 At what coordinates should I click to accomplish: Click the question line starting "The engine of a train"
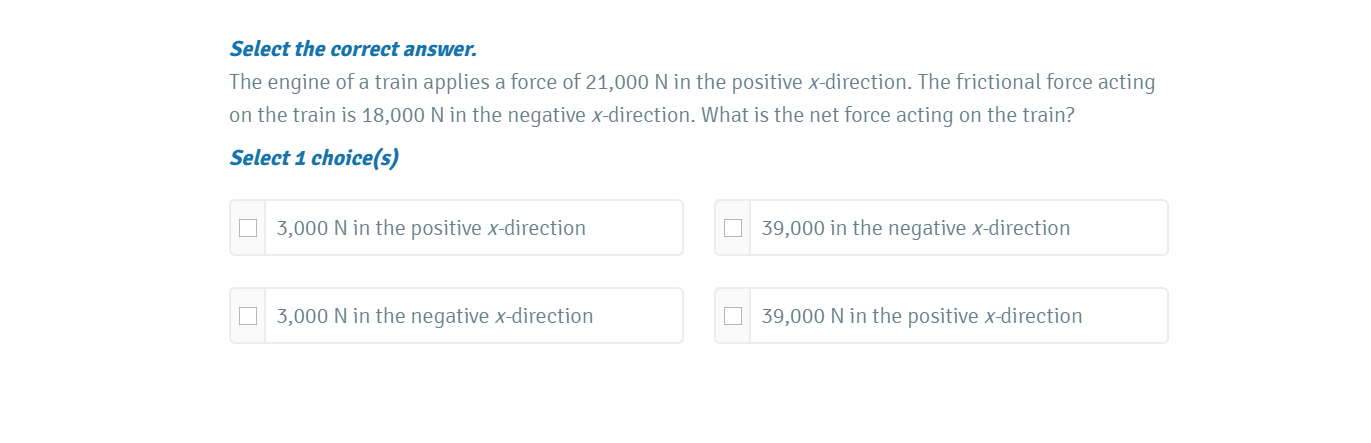click(692, 82)
